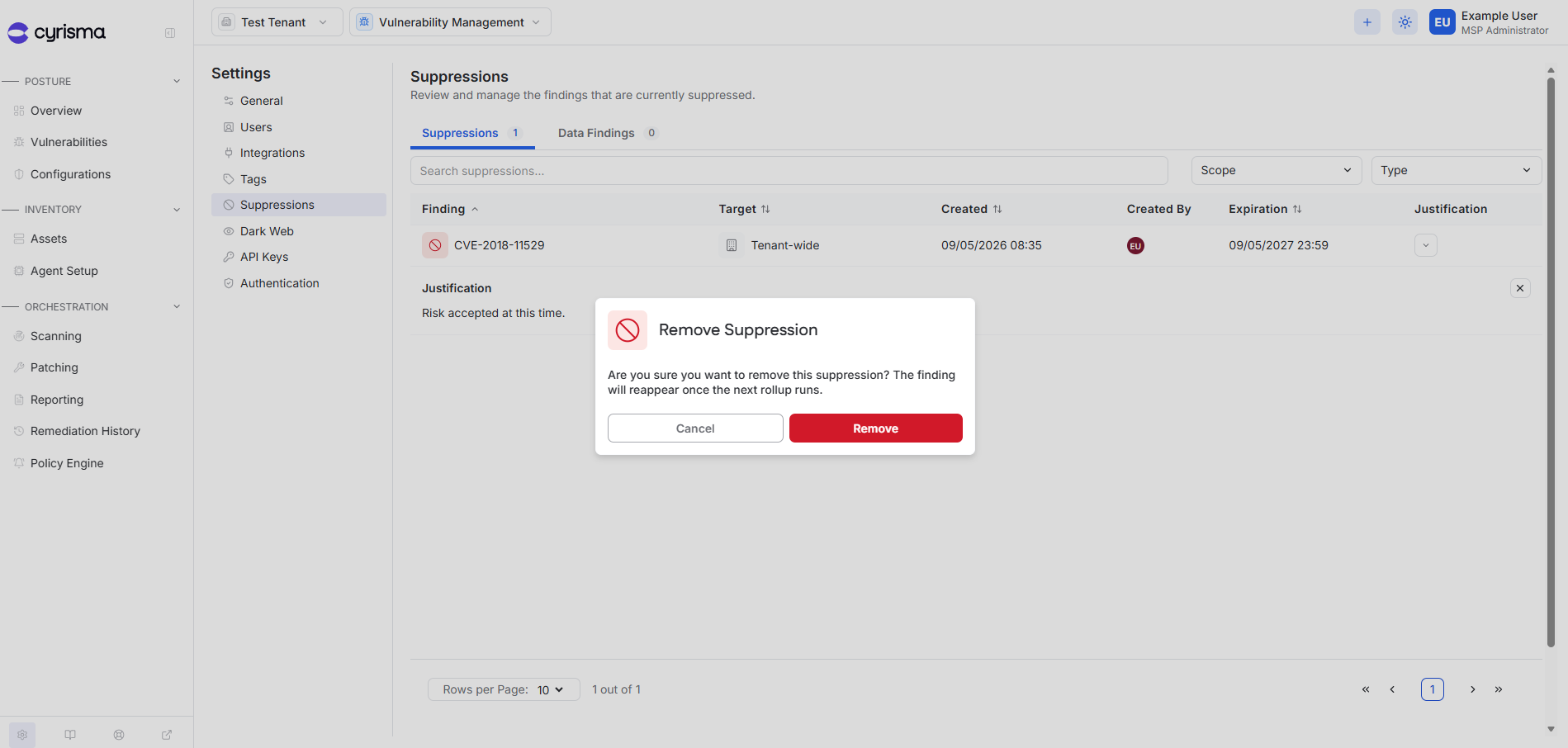Switch to the Data Findings tab

pos(608,133)
